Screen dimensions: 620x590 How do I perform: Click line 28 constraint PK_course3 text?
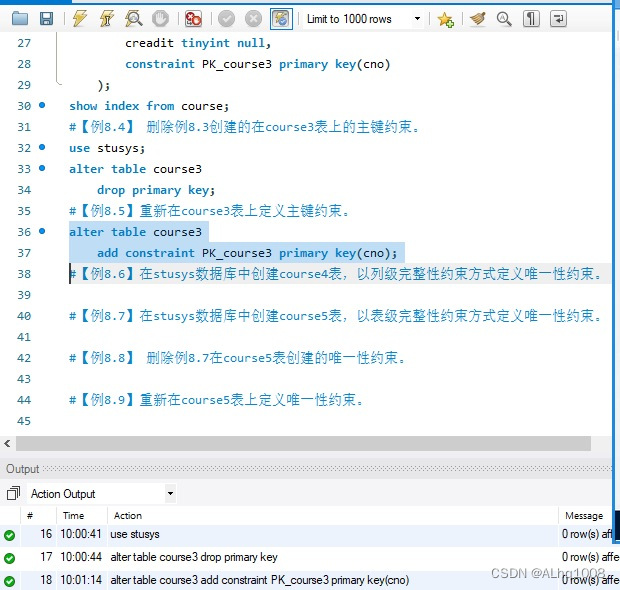(x=258, y=64)
